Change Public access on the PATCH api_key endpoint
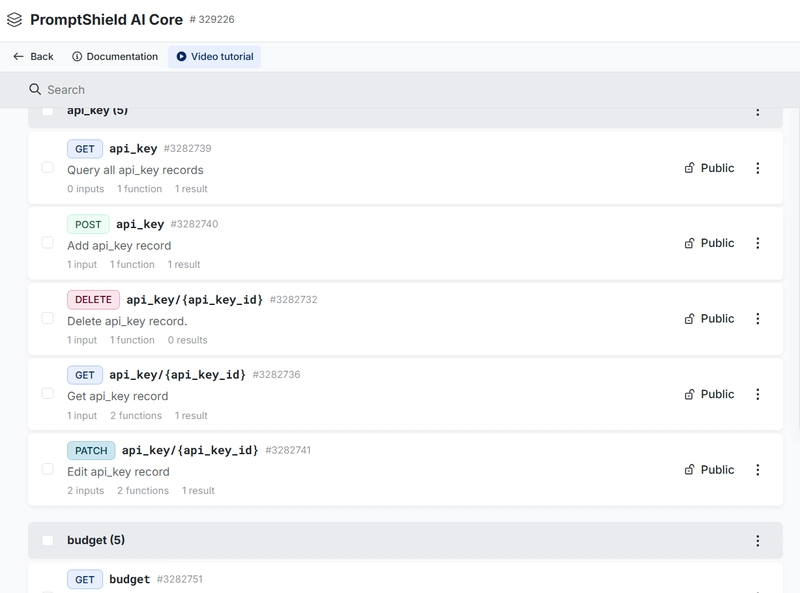 click(x=709, y=470)
